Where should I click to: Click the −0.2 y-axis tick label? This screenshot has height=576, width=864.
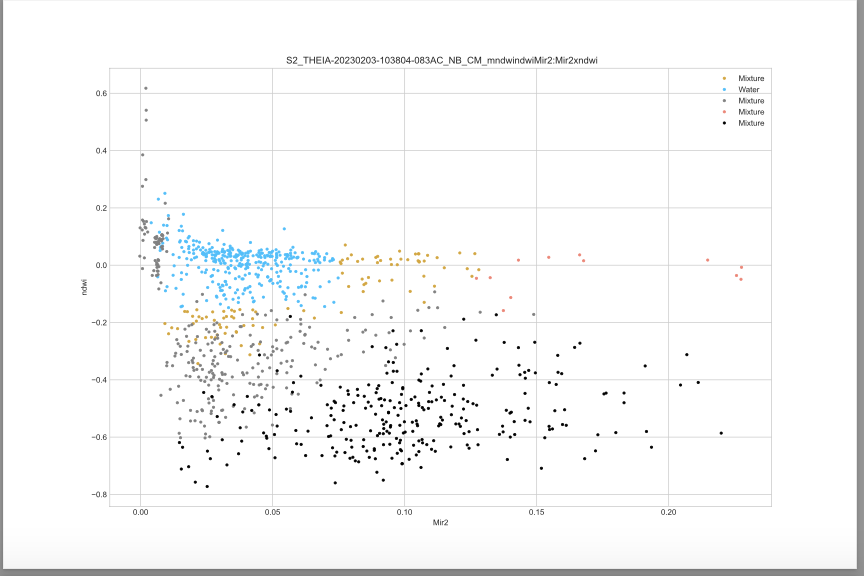tap(99, 323)
